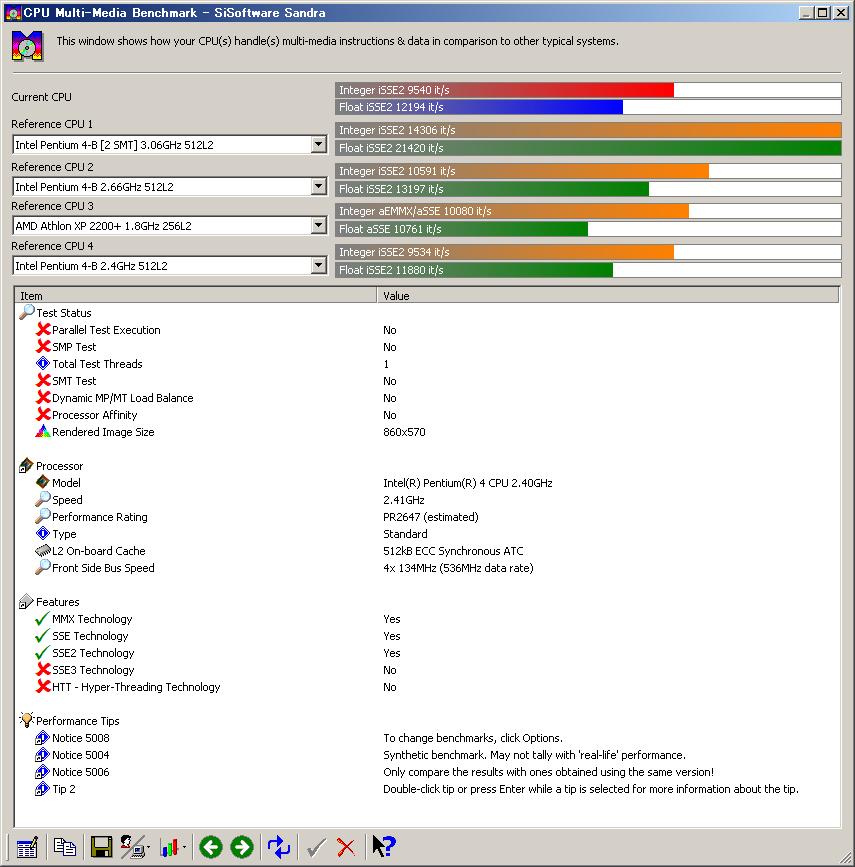Viewport: 855px width, 867px height.
Task: Open Reference CPU 1 dropdown arrow
Action: 318,145
